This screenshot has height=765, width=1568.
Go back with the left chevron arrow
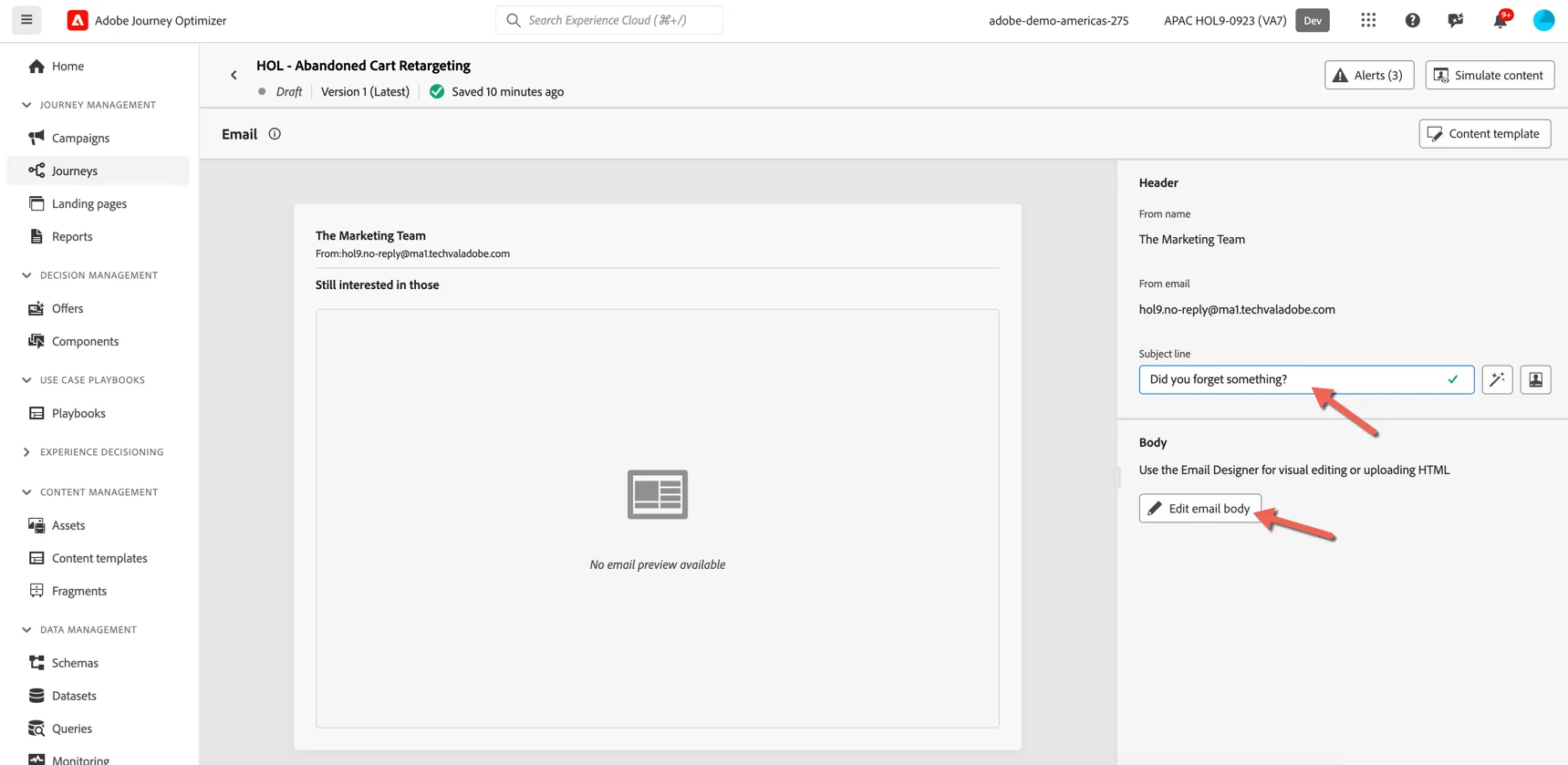pos(234,76)
